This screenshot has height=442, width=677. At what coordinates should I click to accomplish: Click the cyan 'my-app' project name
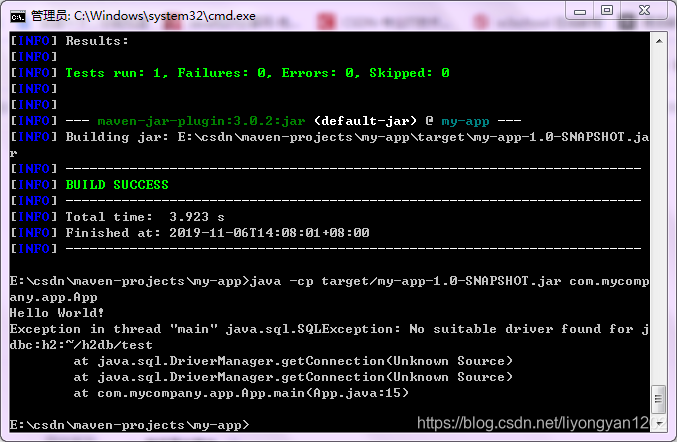click(465, 122)
